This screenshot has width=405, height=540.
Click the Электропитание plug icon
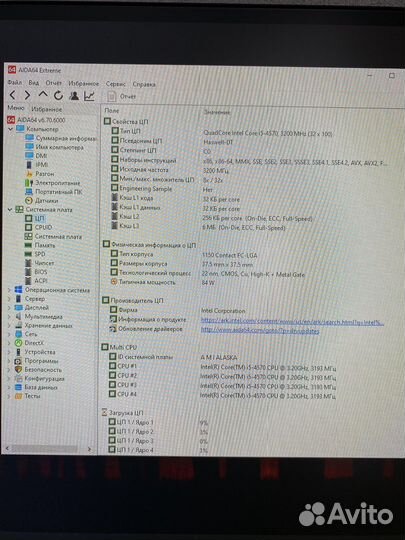(30, 183)
